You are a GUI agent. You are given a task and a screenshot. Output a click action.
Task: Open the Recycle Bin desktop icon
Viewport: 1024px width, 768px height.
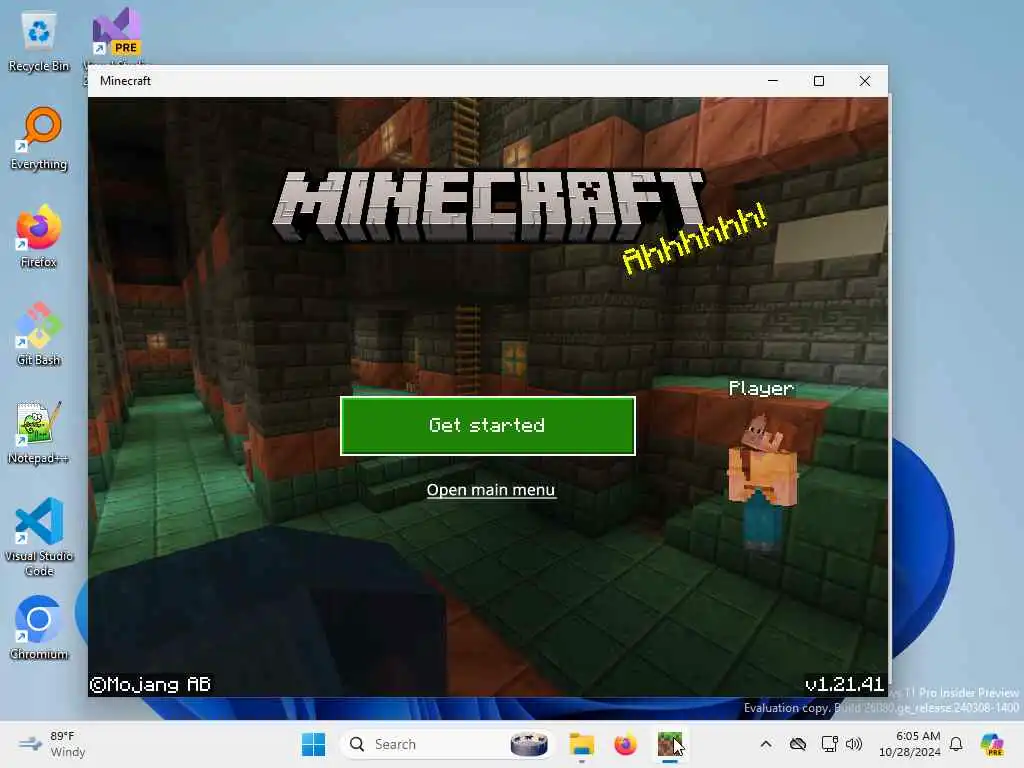click(39, 42)
